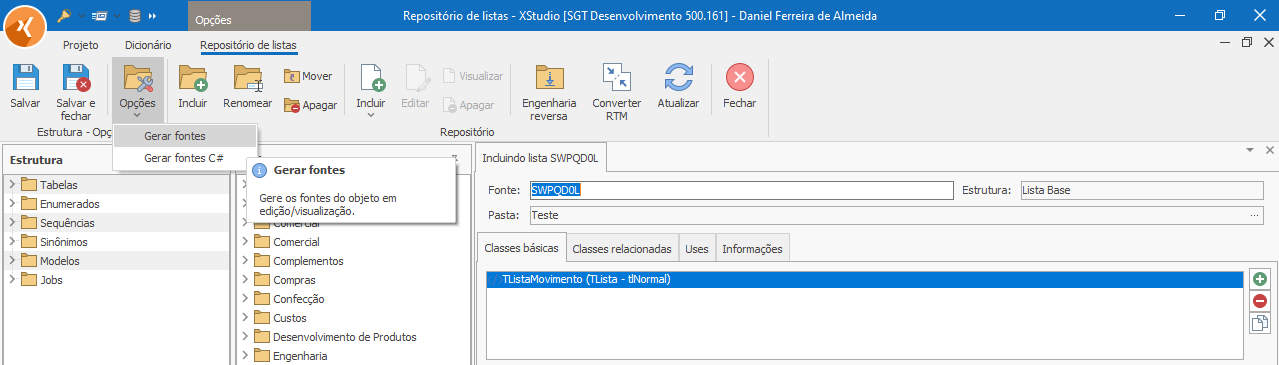Image resolution: width=1279 pixels, height=365 pixels.
Task: Expand the Compras folder node
Action: (245, 280)
